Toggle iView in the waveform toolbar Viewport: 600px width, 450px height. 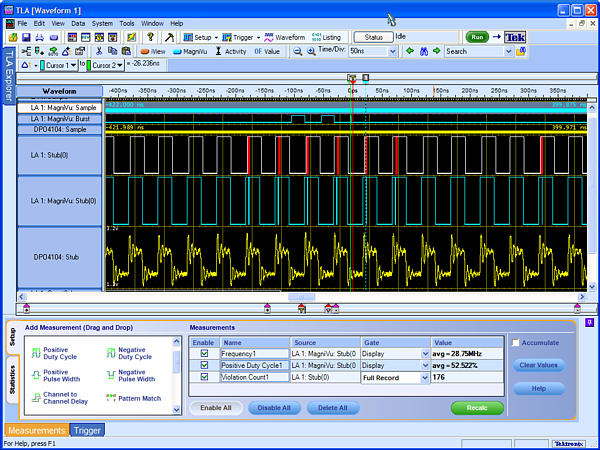[153, 51]
